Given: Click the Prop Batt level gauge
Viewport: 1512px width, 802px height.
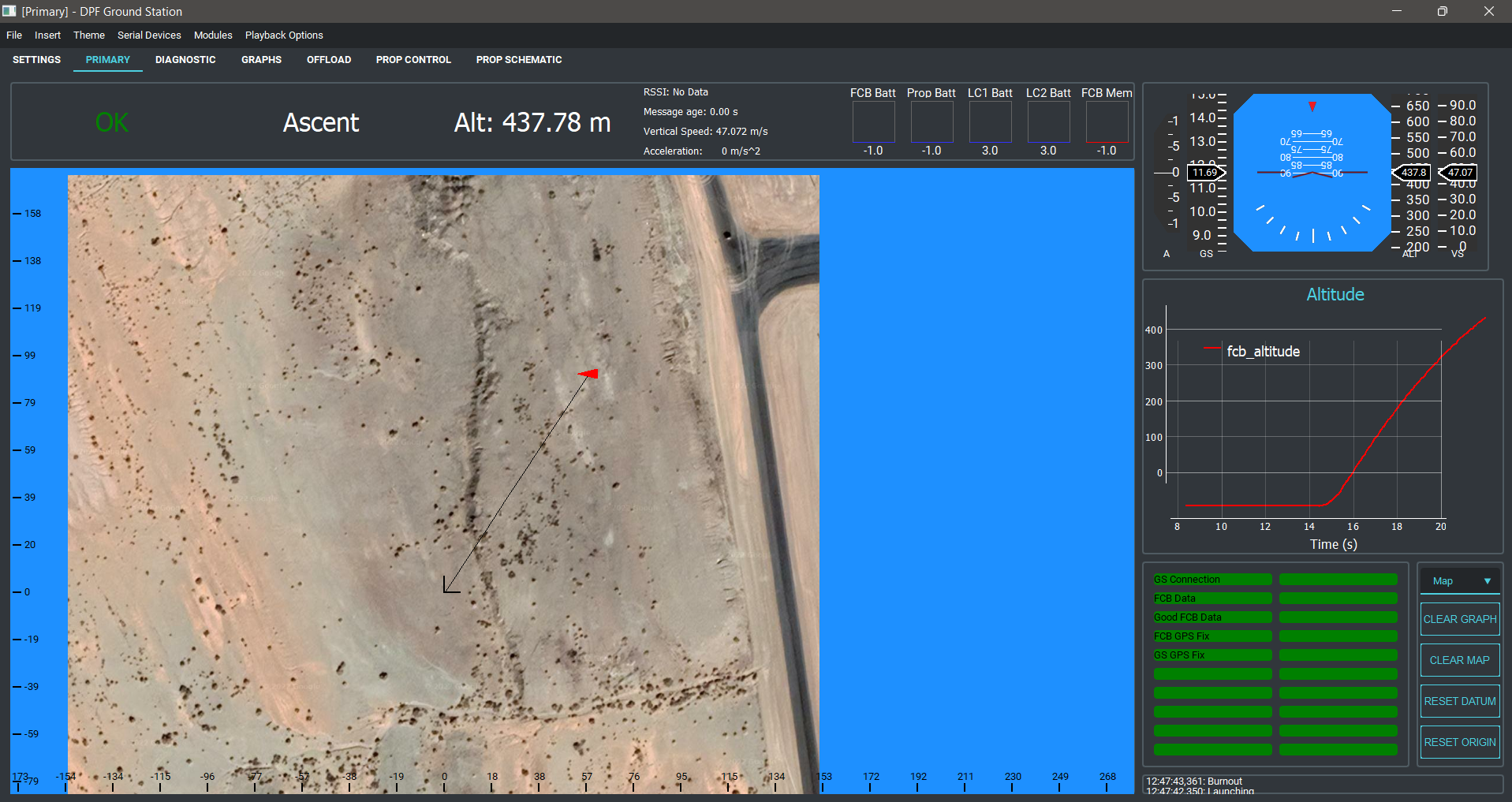Looking at the screenshot, I should click(x=931, y=122).
